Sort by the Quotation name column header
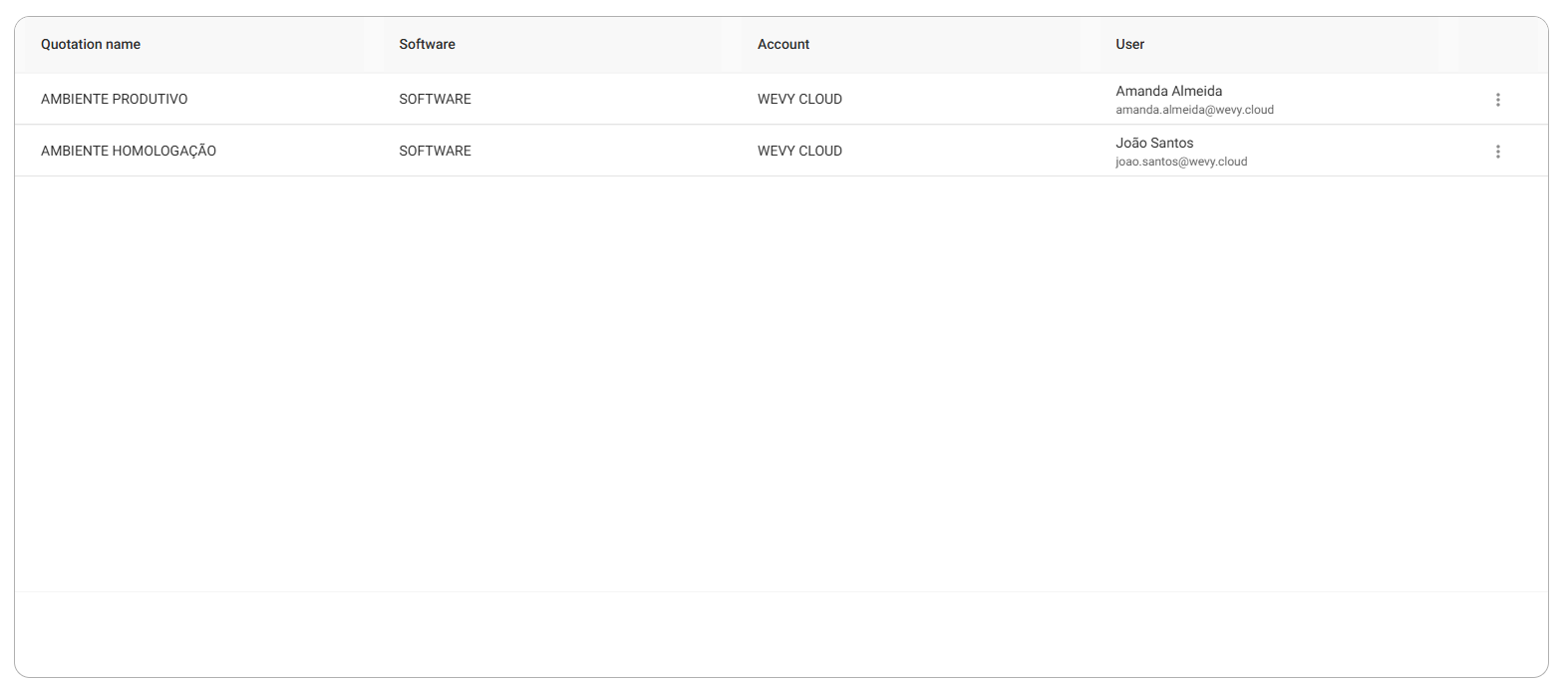1568x688 pixels. pos(91,44)
